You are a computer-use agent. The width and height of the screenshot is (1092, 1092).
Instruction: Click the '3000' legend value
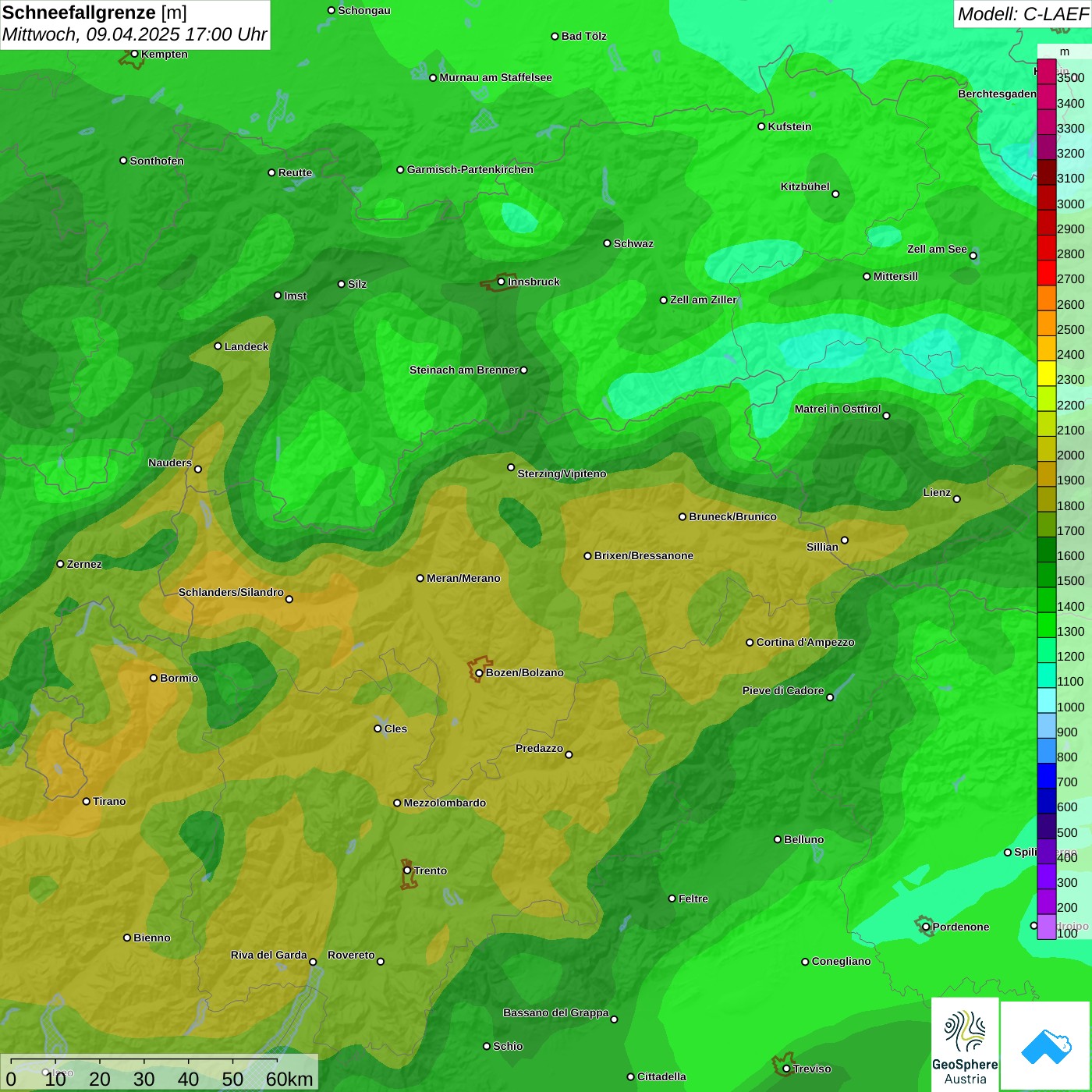click(x=1070, y=204)
